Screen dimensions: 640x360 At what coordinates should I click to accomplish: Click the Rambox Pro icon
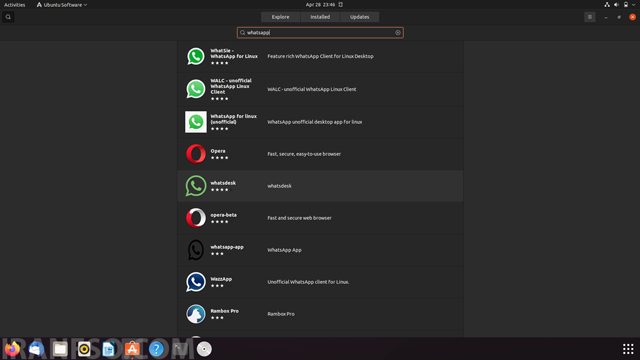point(196,314)
